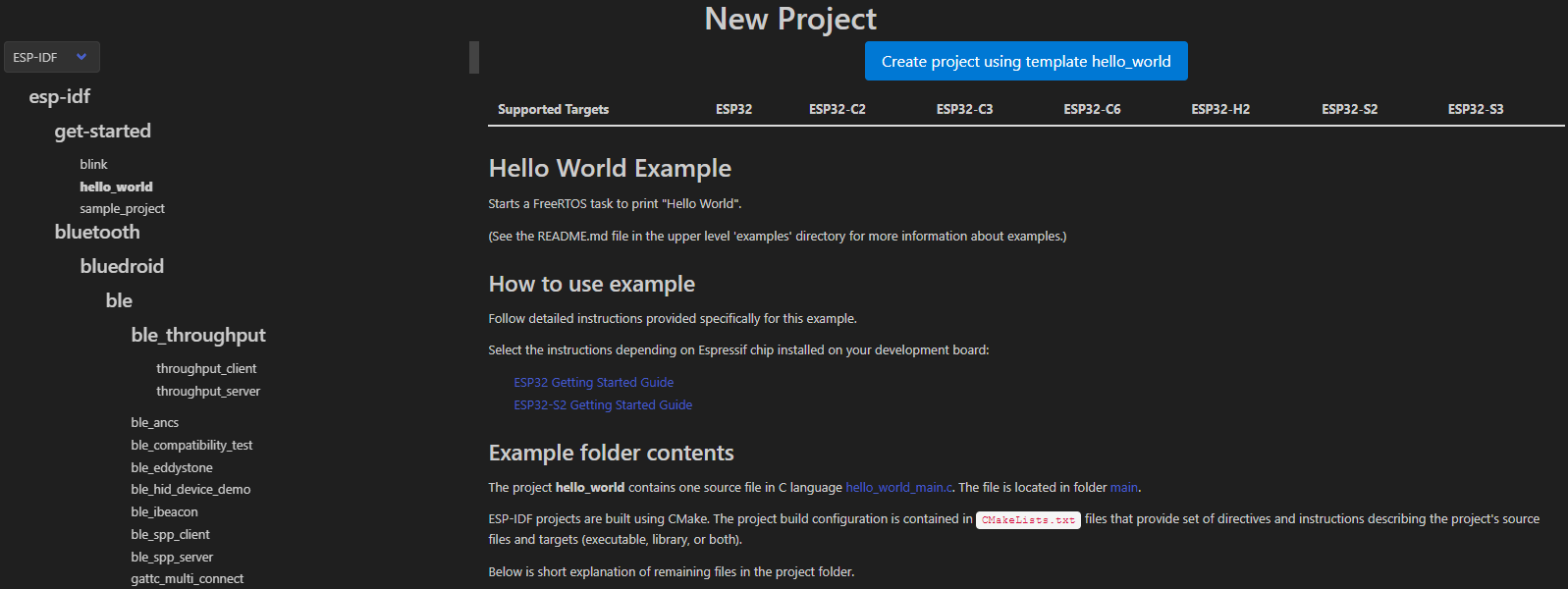Click Create project using template hello_world
This screenshot has width=1568, height=589.
coord(1025,61)
